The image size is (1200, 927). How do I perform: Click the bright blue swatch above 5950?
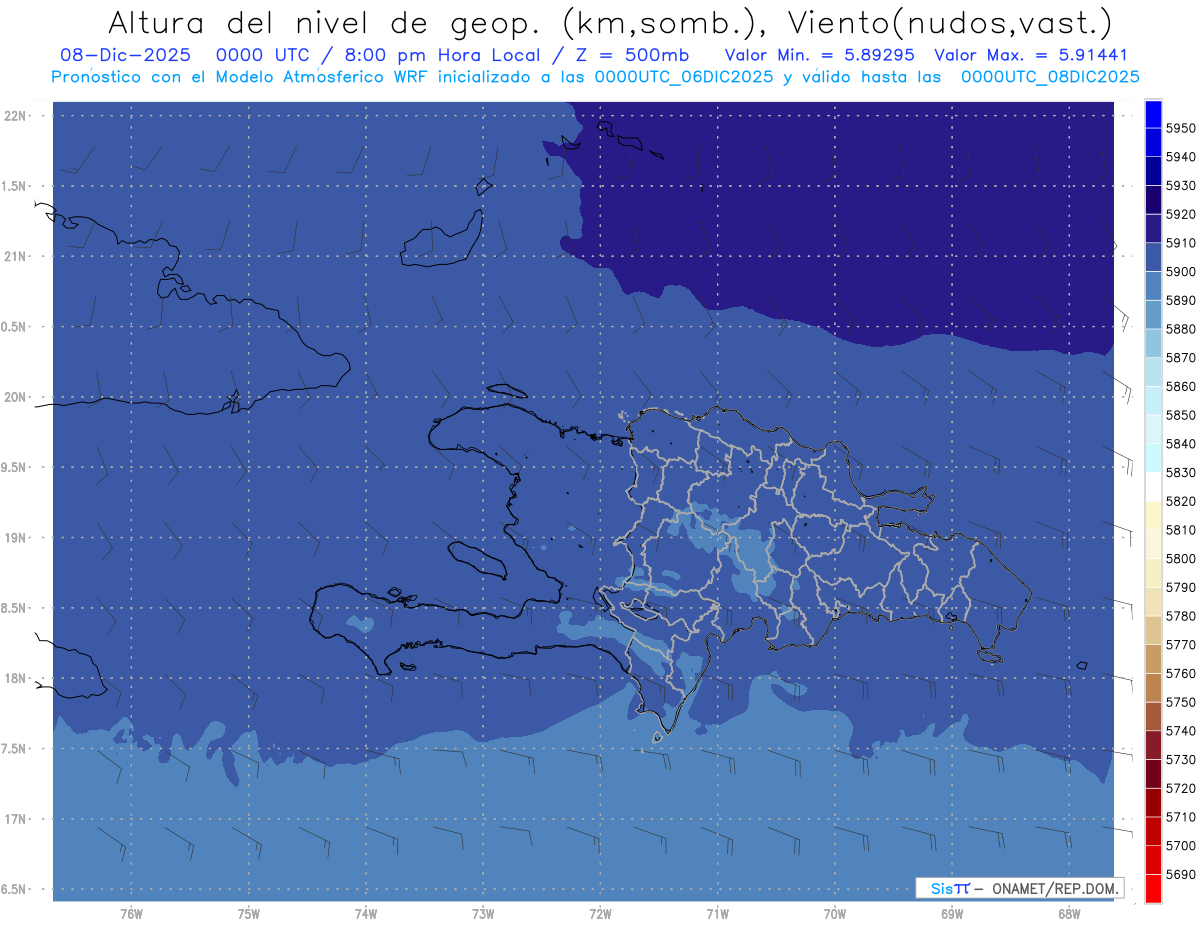(x=1153, y=114)
